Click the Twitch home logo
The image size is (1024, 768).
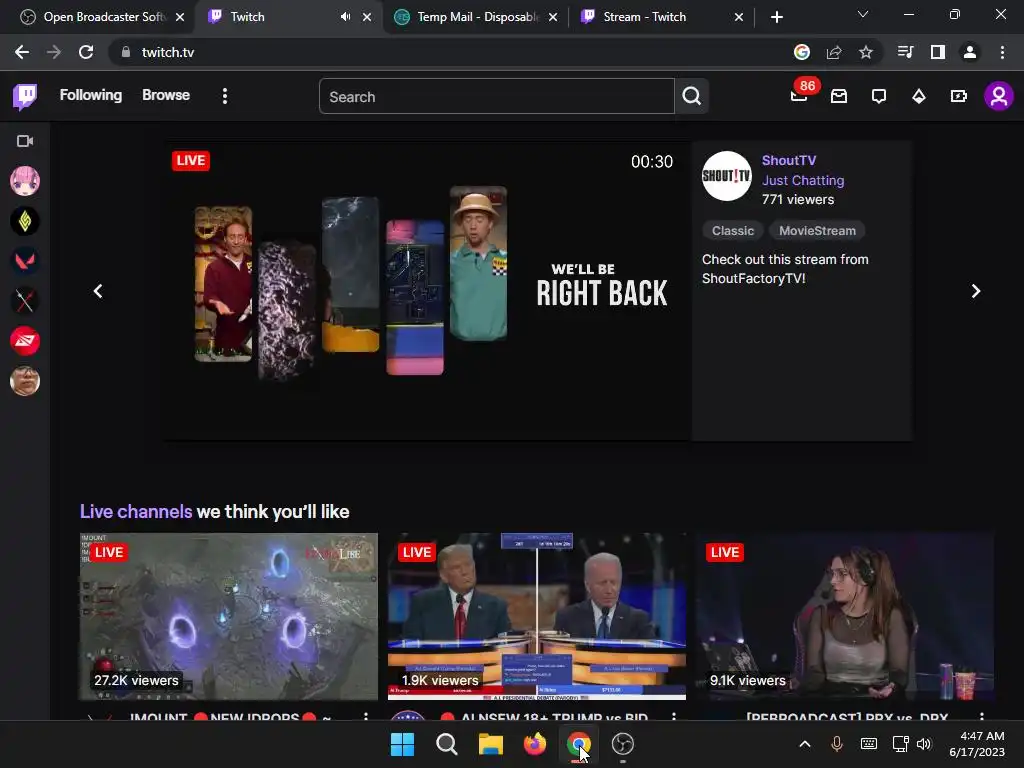click(x=25, y=97)
